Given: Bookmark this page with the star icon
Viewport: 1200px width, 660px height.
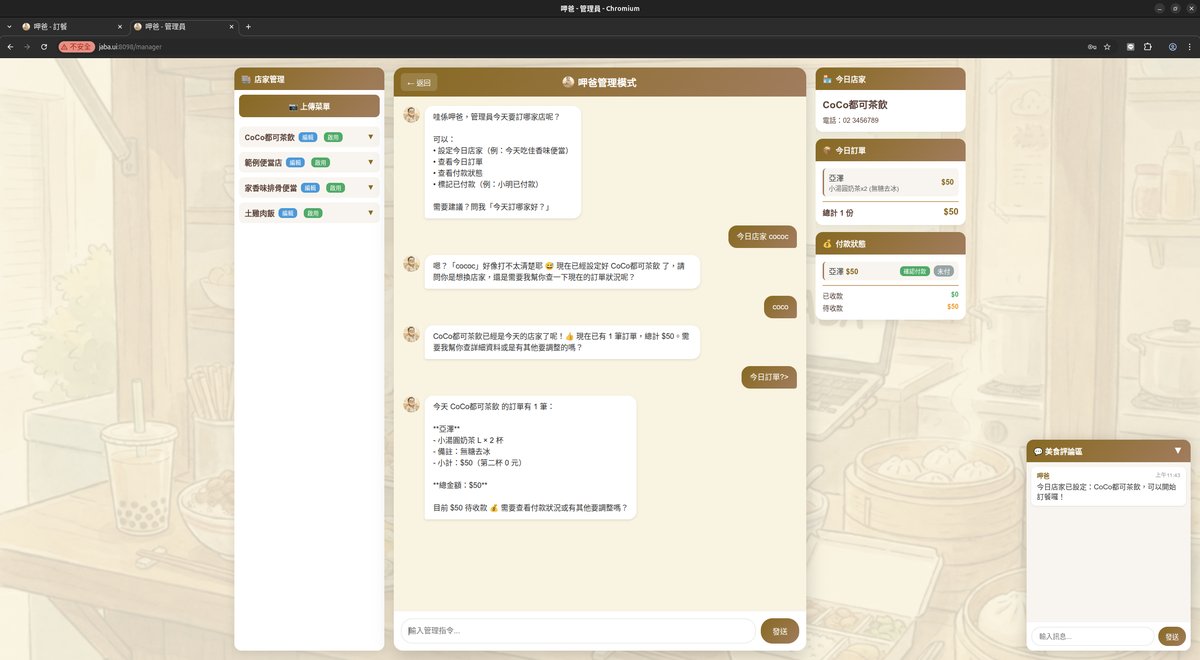Looking at the screenshot, I should click(x=1107, y=47).
